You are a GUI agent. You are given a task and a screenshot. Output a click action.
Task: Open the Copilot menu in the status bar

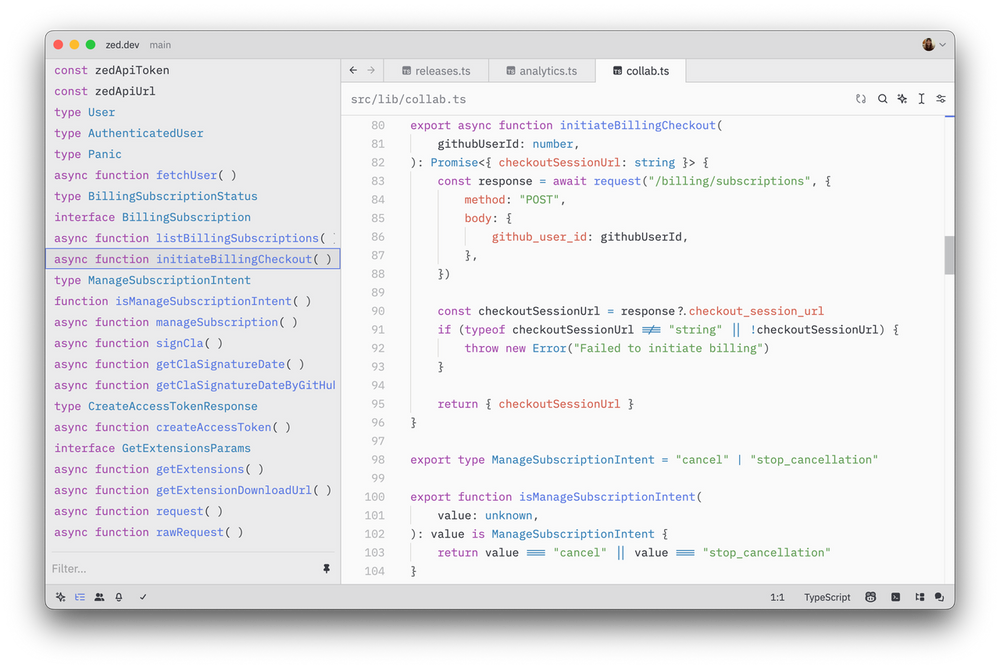869,597
